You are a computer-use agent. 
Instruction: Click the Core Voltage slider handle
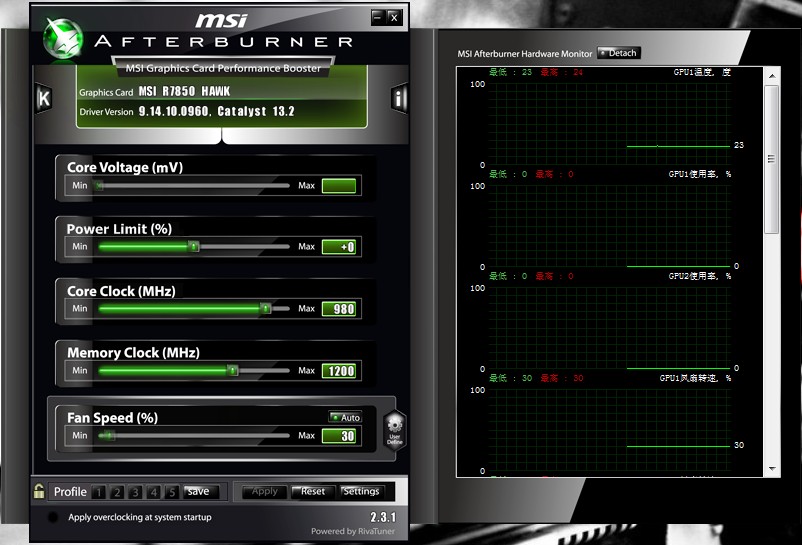99,186
